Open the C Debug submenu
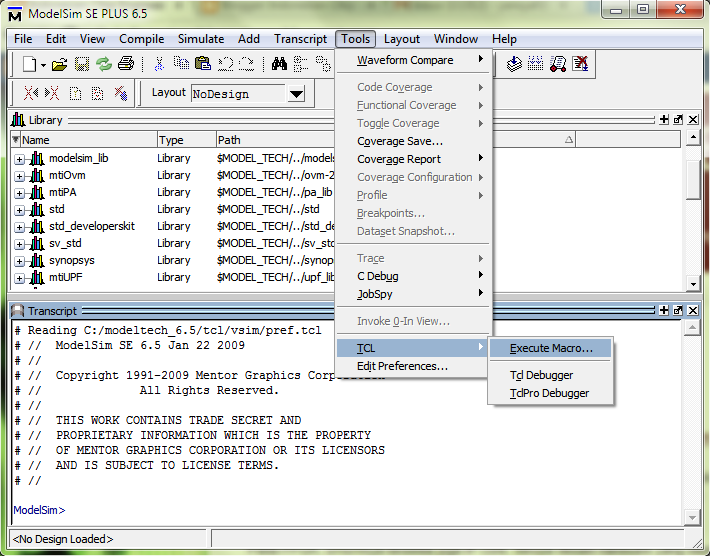Image resolution: width=710 pixels, height=556 pixels. tap(413, 276)
